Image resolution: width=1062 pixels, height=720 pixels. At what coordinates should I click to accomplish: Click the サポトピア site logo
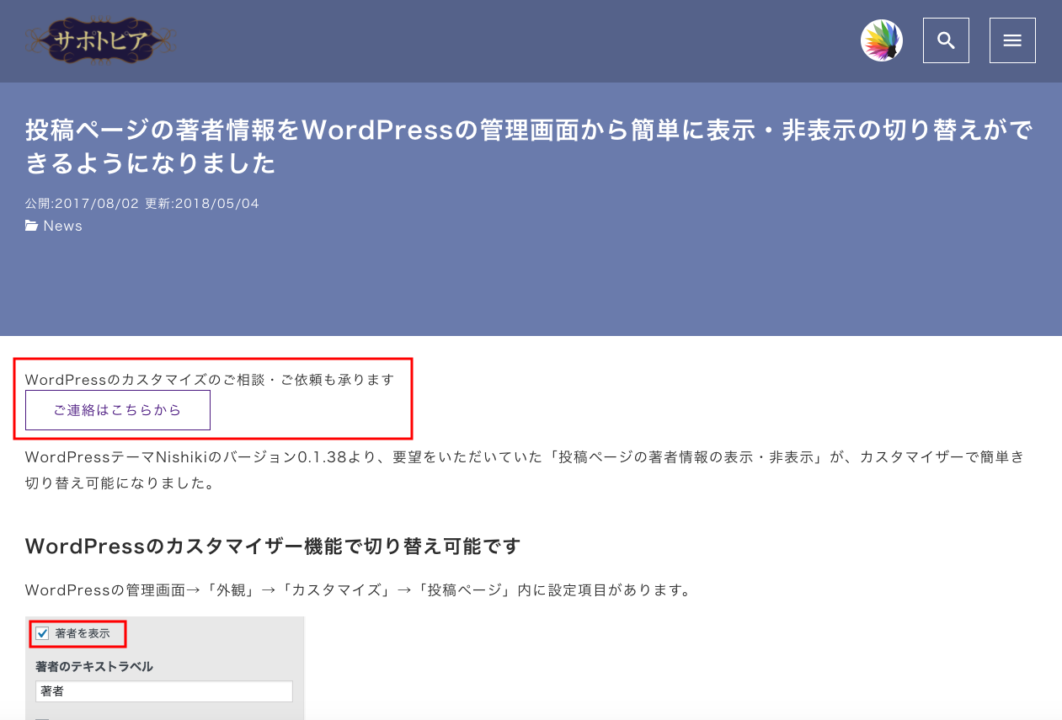100,41
